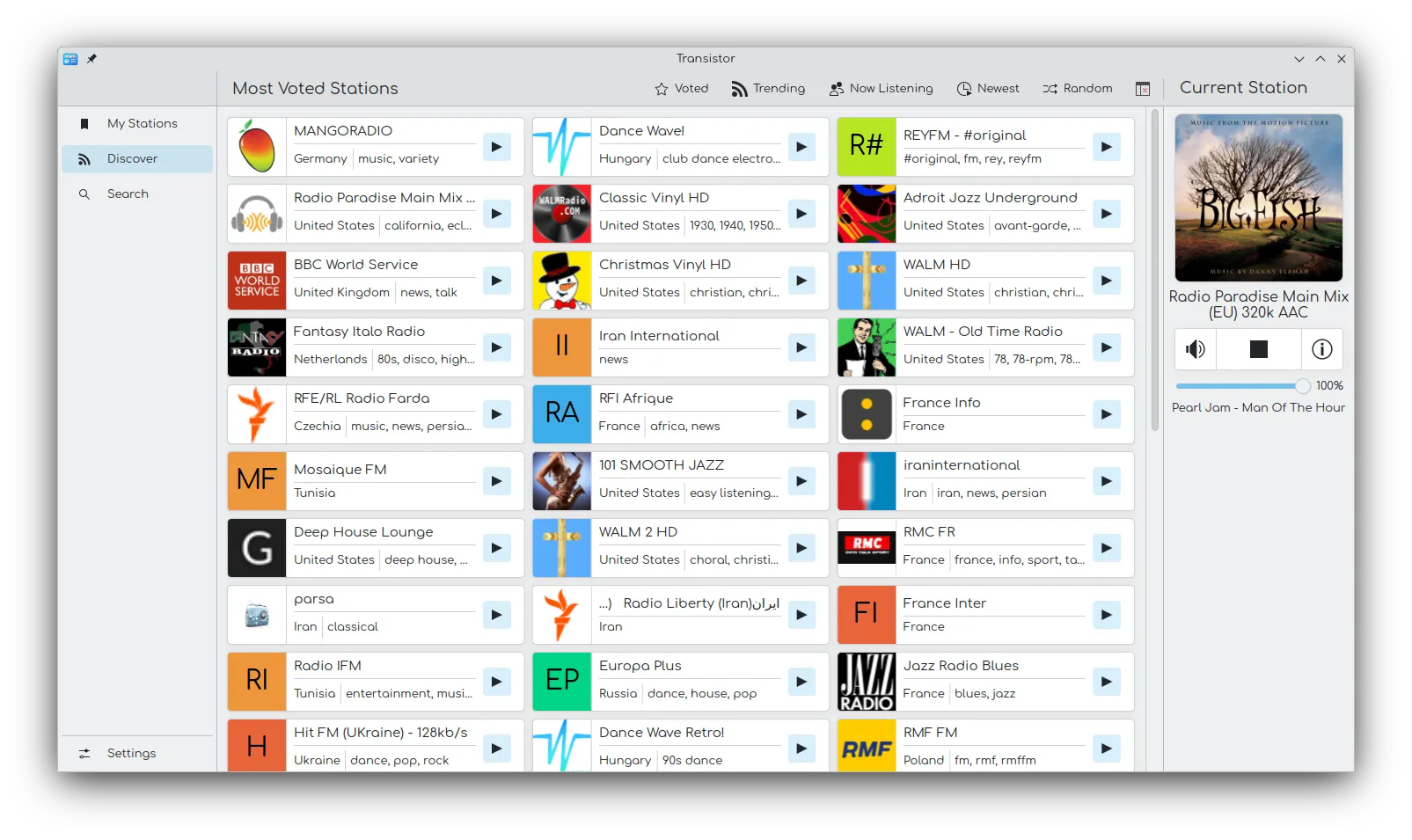This screenshot has height=840, width=1412.
Task: Play the France Inter station
Action: 1106,615
